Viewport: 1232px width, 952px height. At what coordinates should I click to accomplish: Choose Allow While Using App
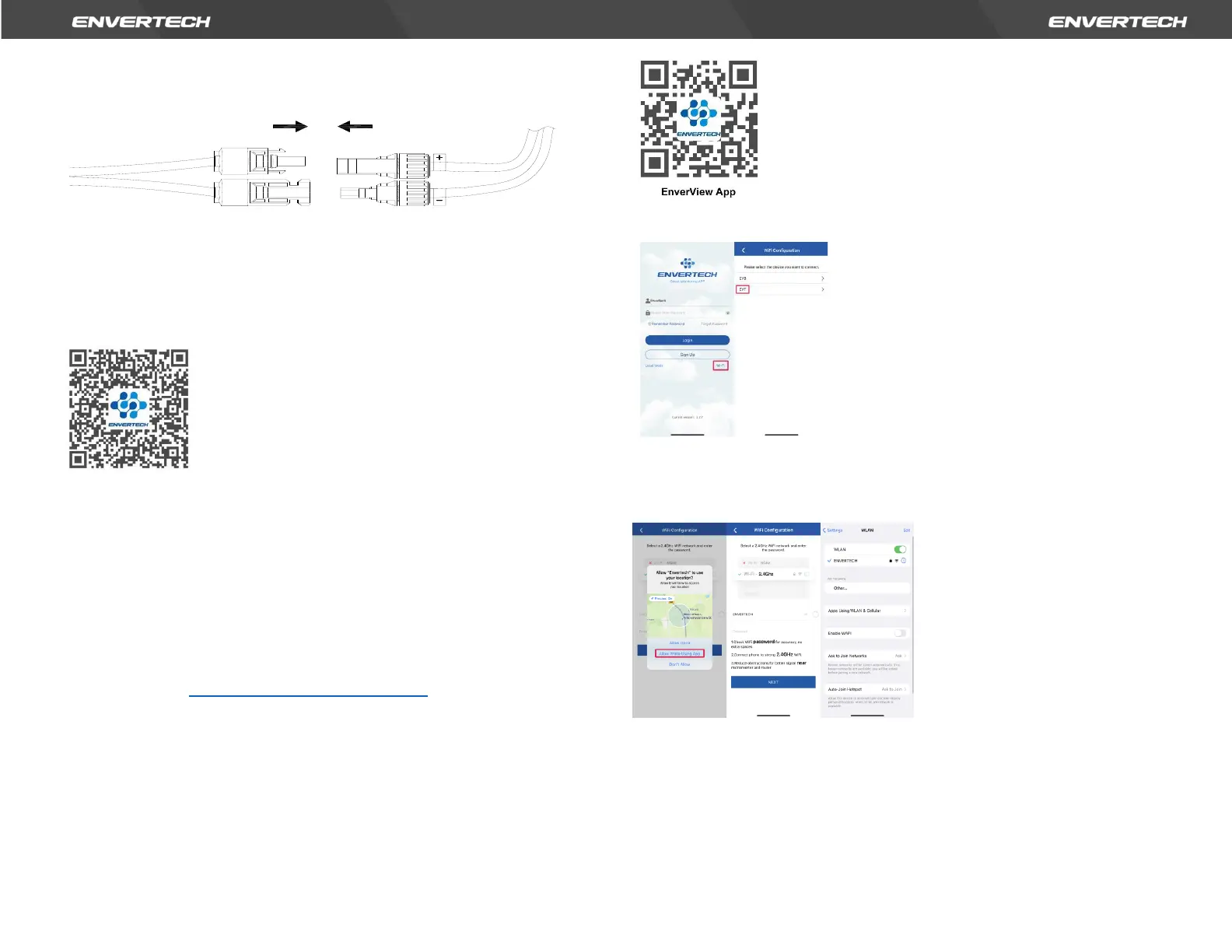(x=680, y=653)
